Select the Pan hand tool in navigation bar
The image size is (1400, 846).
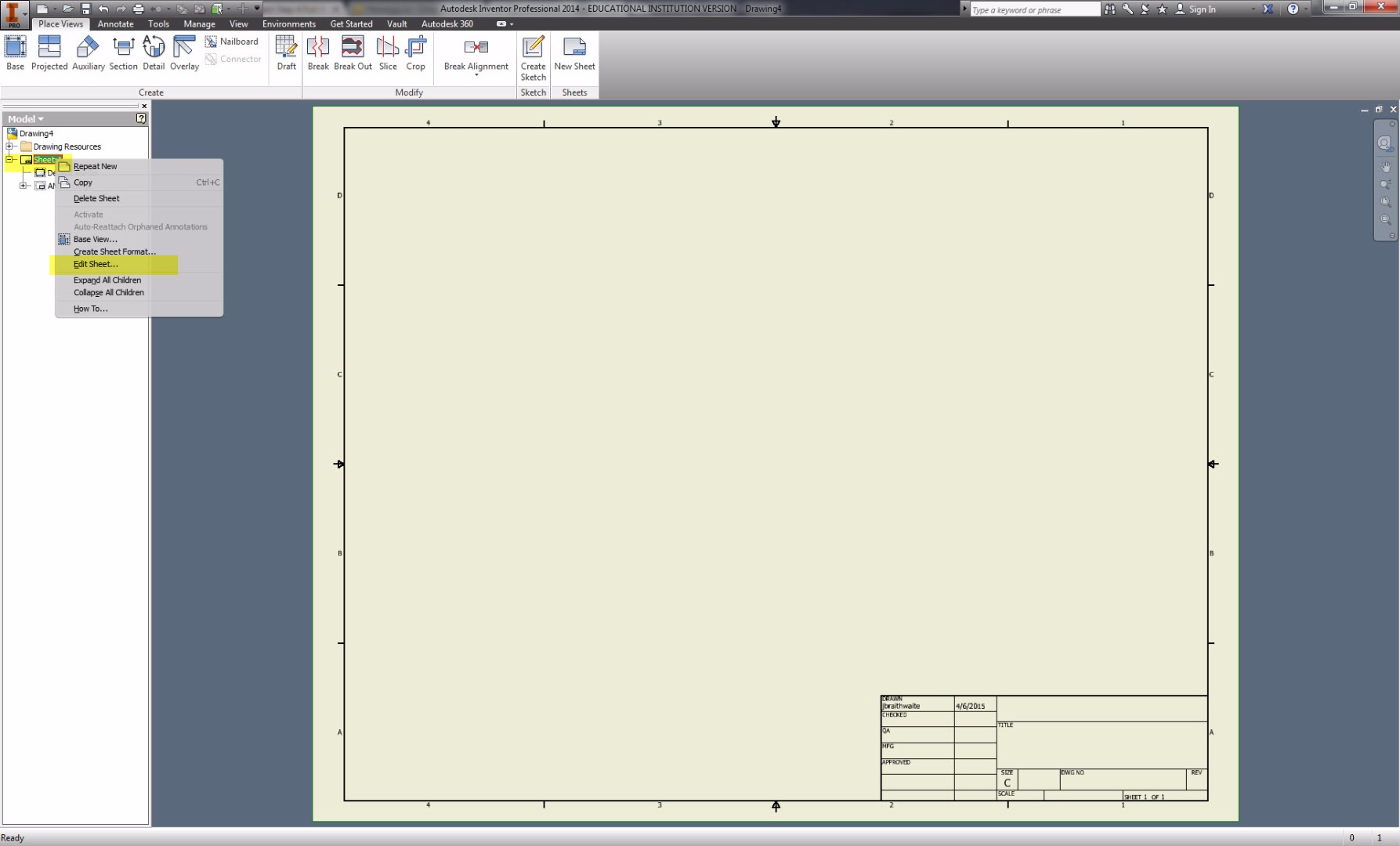point(1385,167)
